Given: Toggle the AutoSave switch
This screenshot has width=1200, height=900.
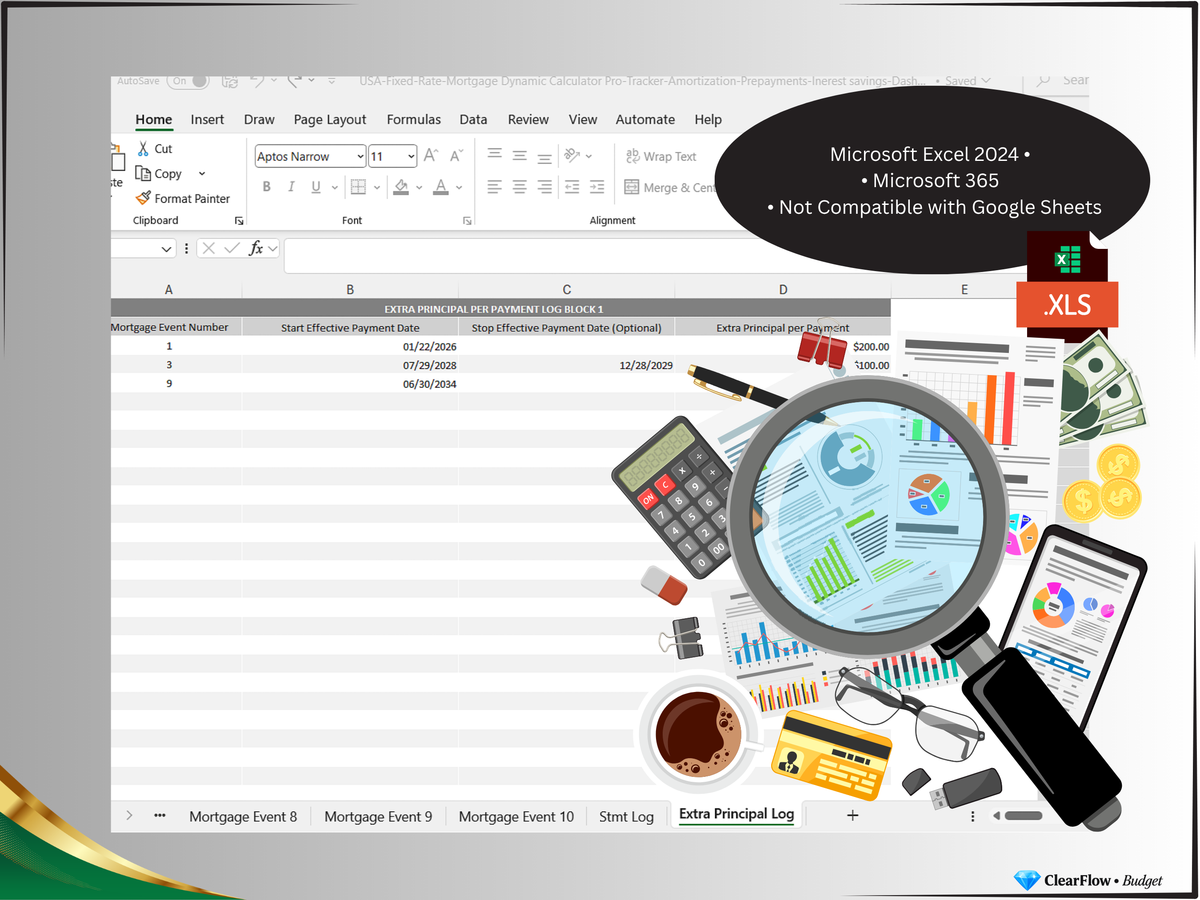Looking at the screenshot, I should [188, 81].
